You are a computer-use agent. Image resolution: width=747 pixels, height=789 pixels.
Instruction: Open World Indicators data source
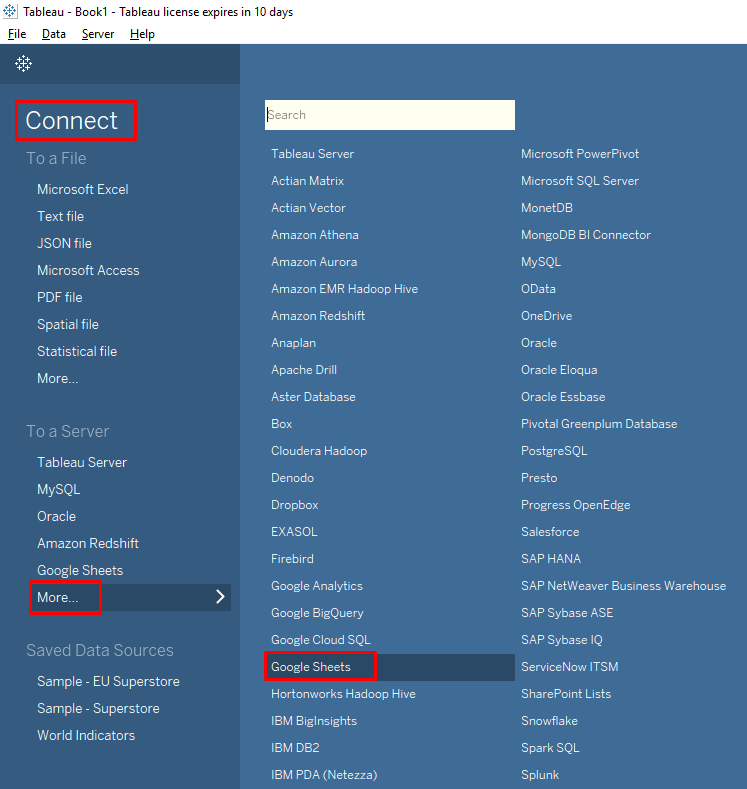point(86,735)
